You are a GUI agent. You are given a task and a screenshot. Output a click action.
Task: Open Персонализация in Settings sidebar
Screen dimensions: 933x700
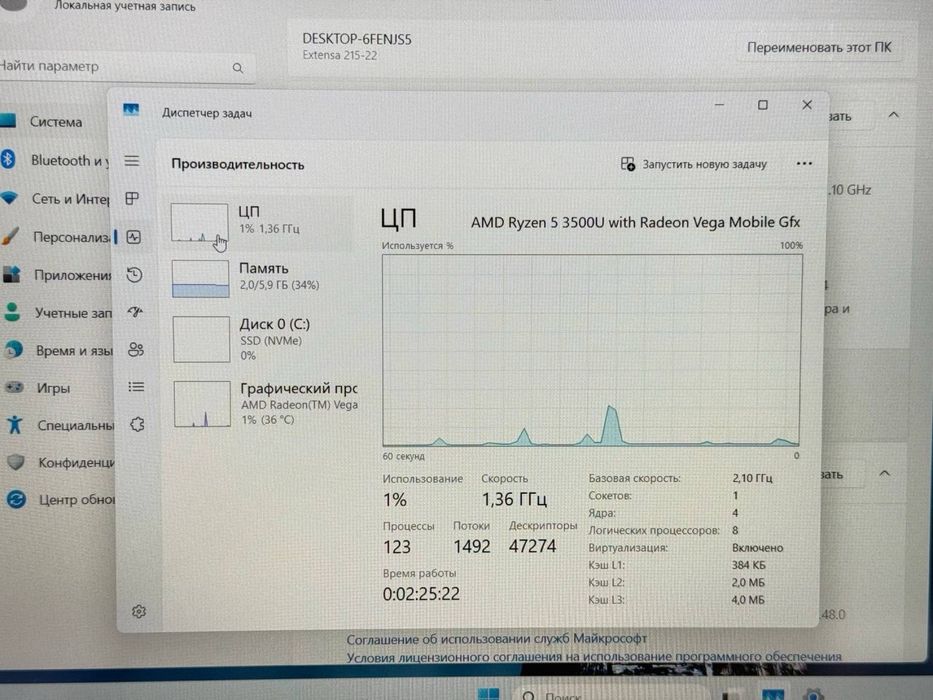tap(57, 237)
